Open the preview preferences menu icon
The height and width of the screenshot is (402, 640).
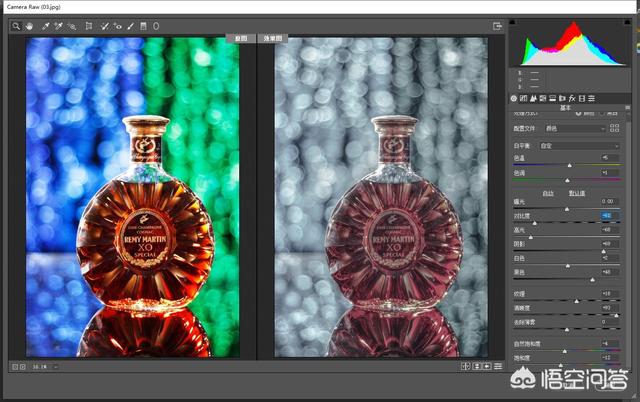click(x=498, y=366)
